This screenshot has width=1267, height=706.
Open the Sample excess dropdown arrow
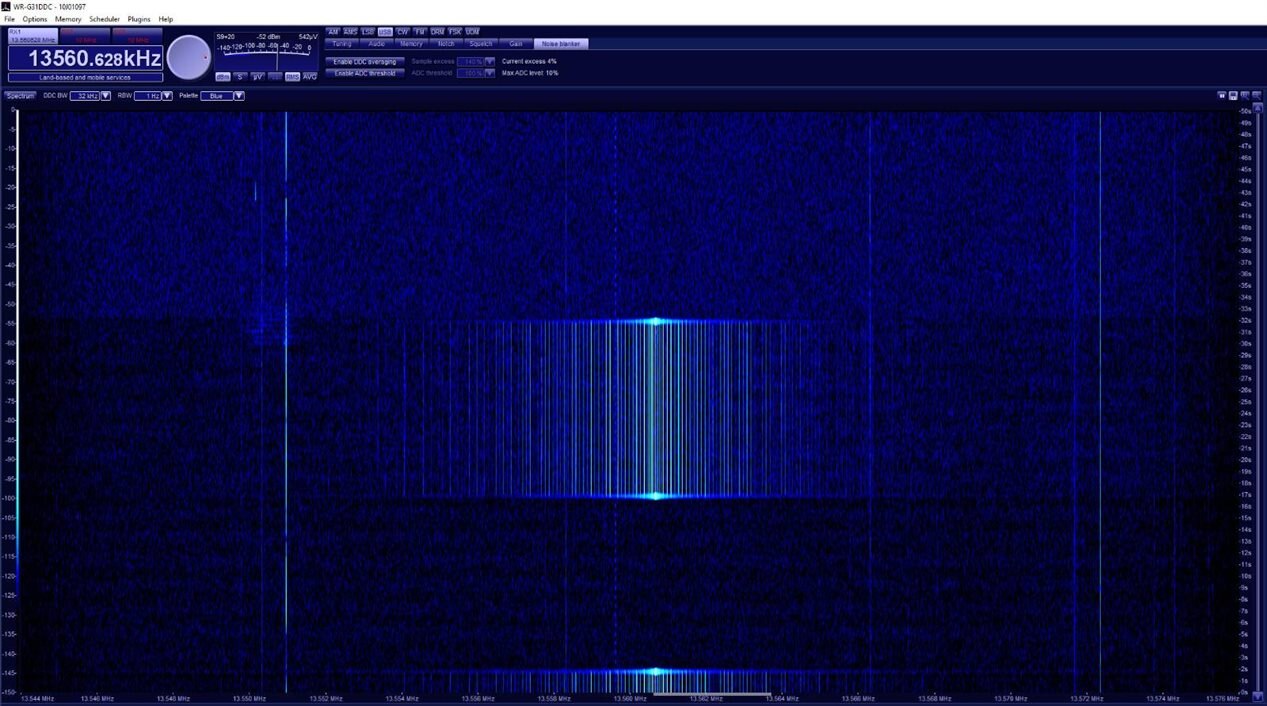point(490,62)
